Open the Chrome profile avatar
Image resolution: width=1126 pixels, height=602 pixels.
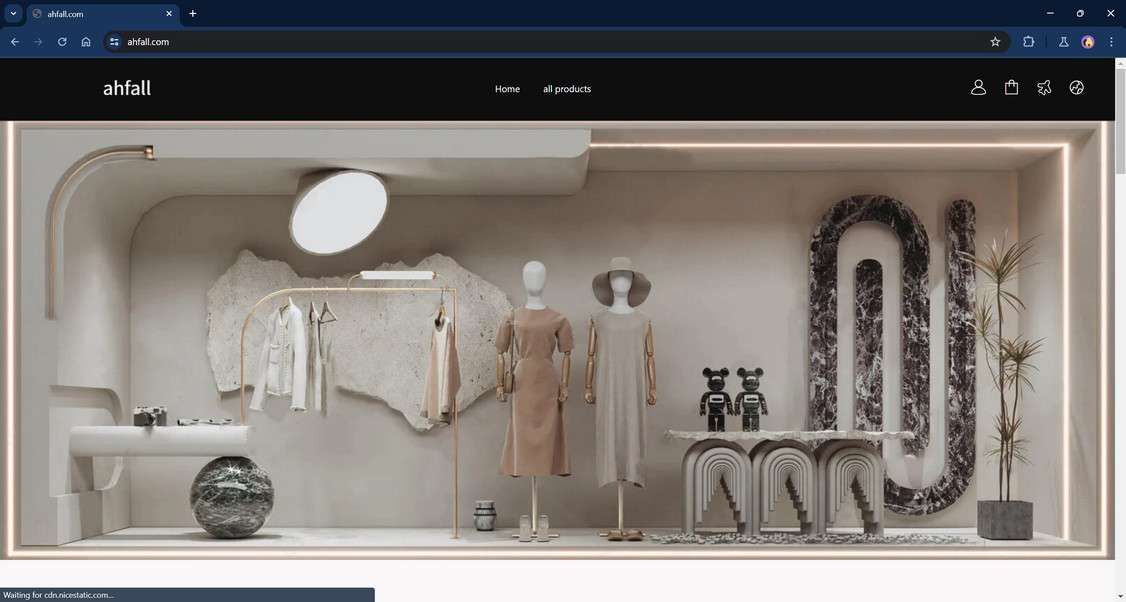point(1088,42)
